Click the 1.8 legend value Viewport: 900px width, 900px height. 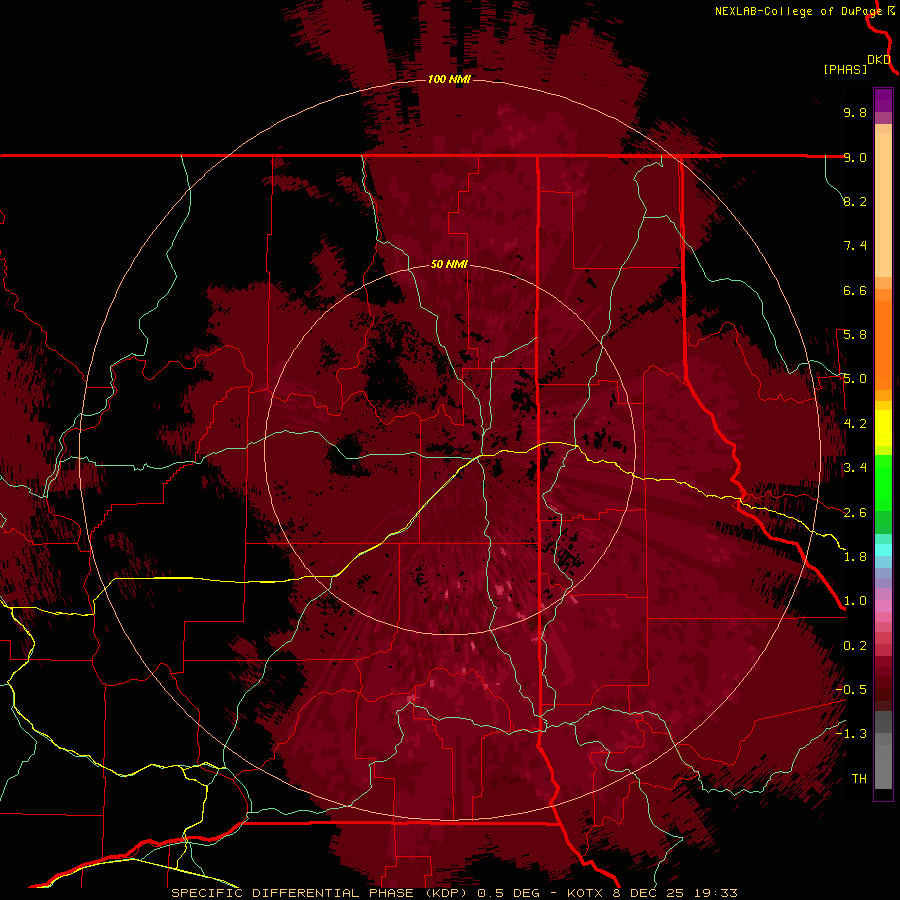(x=855, y=557)
